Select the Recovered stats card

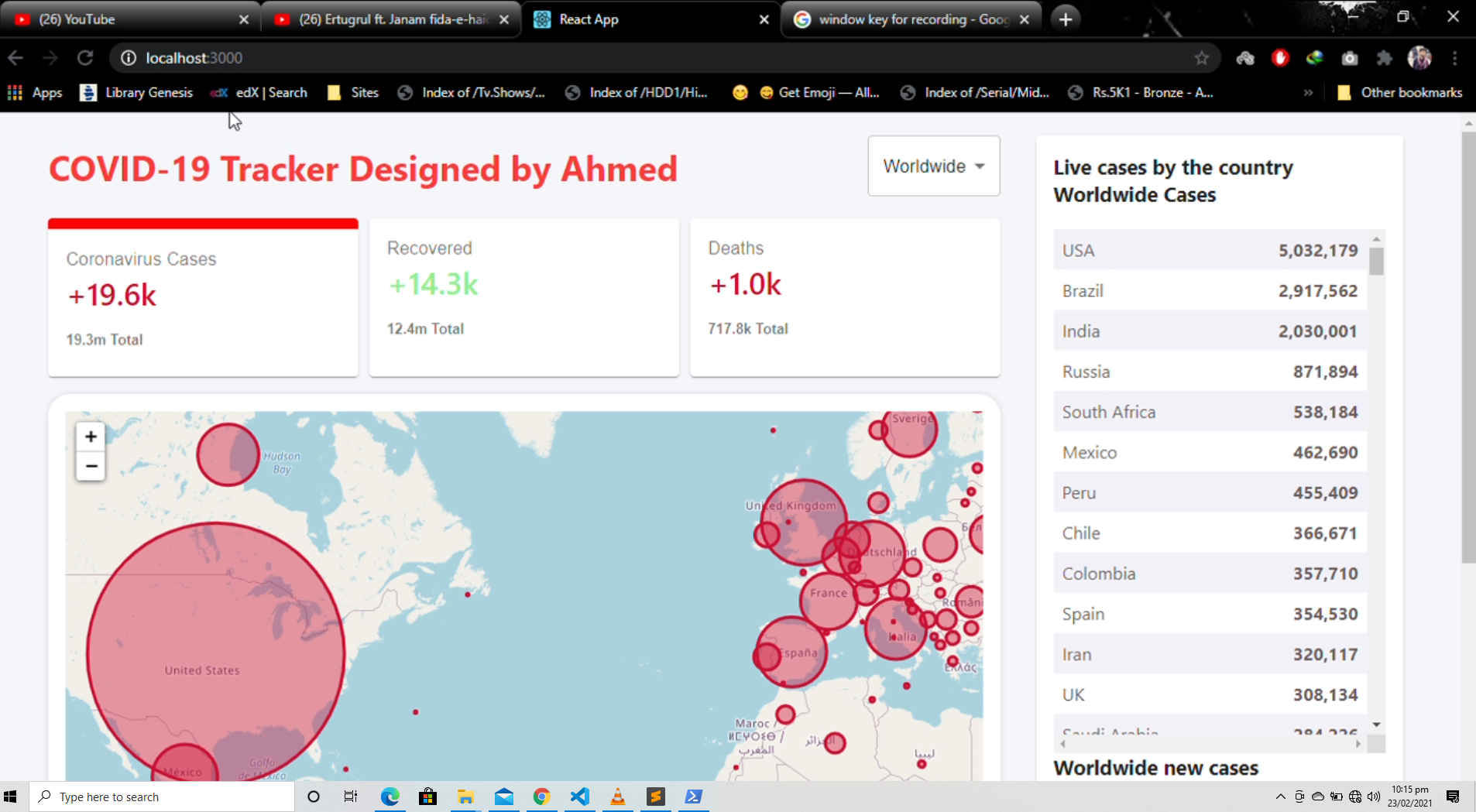point(523,298)
